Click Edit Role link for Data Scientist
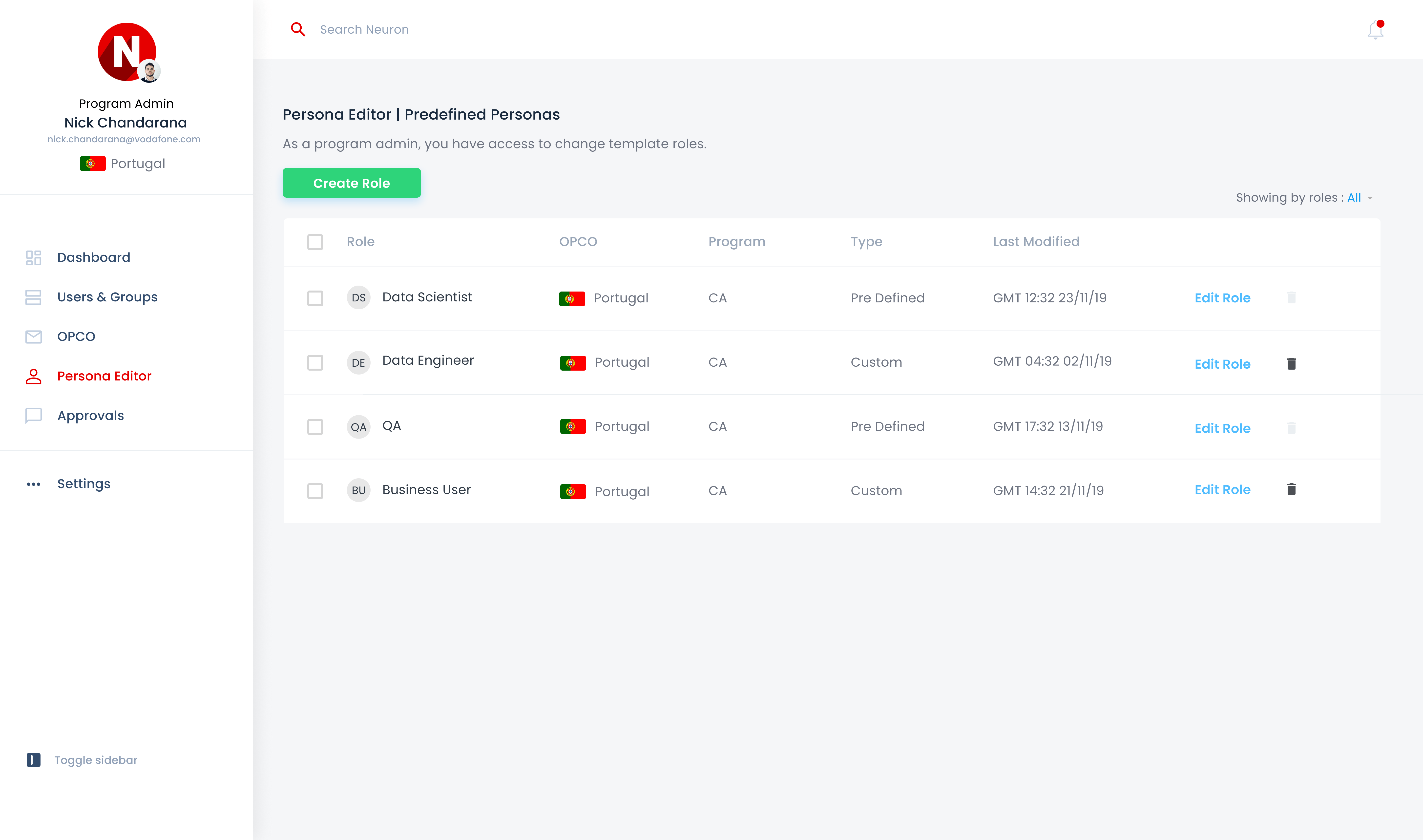The height and width of the screenshot is (840, 1423). click(x=1222, y=298)
